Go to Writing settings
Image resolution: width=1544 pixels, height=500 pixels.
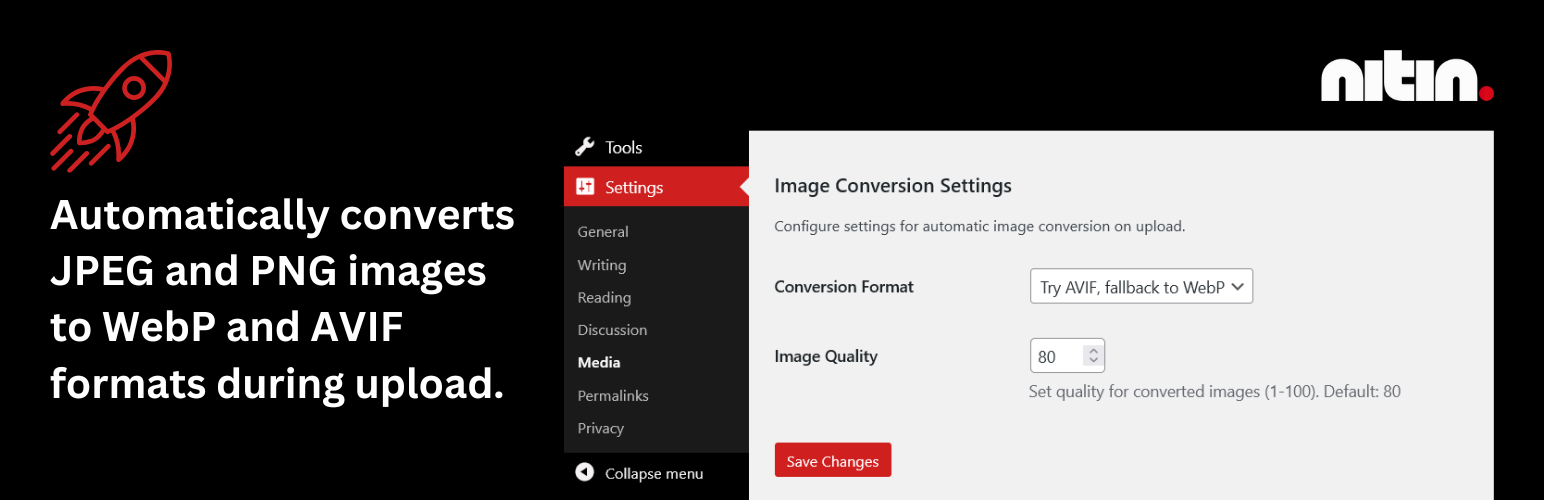point(602,265)
